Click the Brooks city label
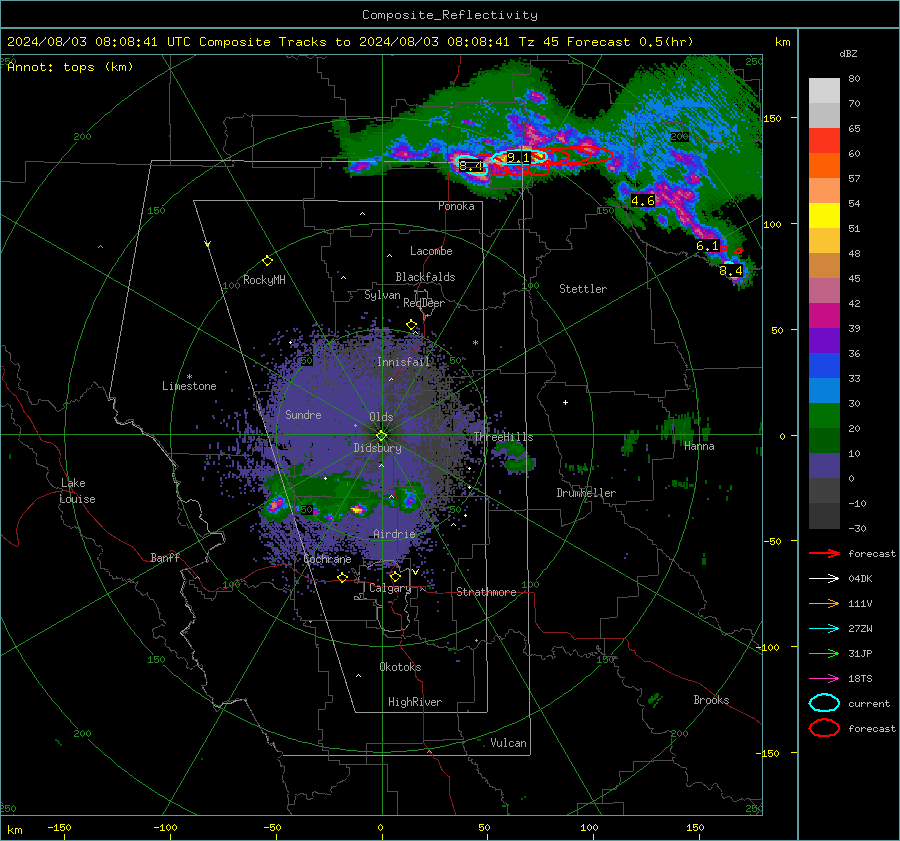This screenshot has width=900, height=841. (x=711, y=700)
